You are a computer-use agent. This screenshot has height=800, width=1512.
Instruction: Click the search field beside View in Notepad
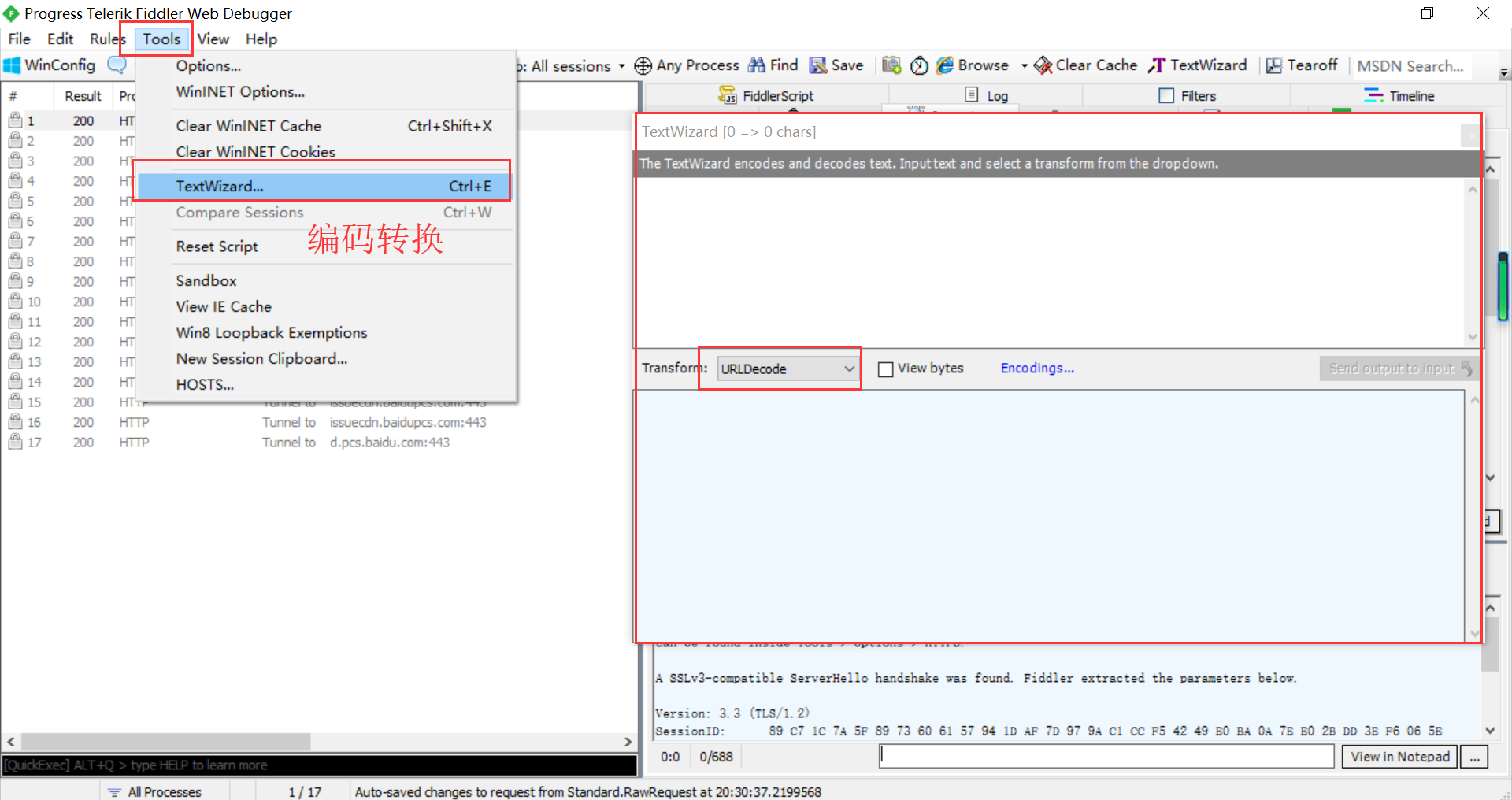pyautogui.click(x=1106, y=757)
